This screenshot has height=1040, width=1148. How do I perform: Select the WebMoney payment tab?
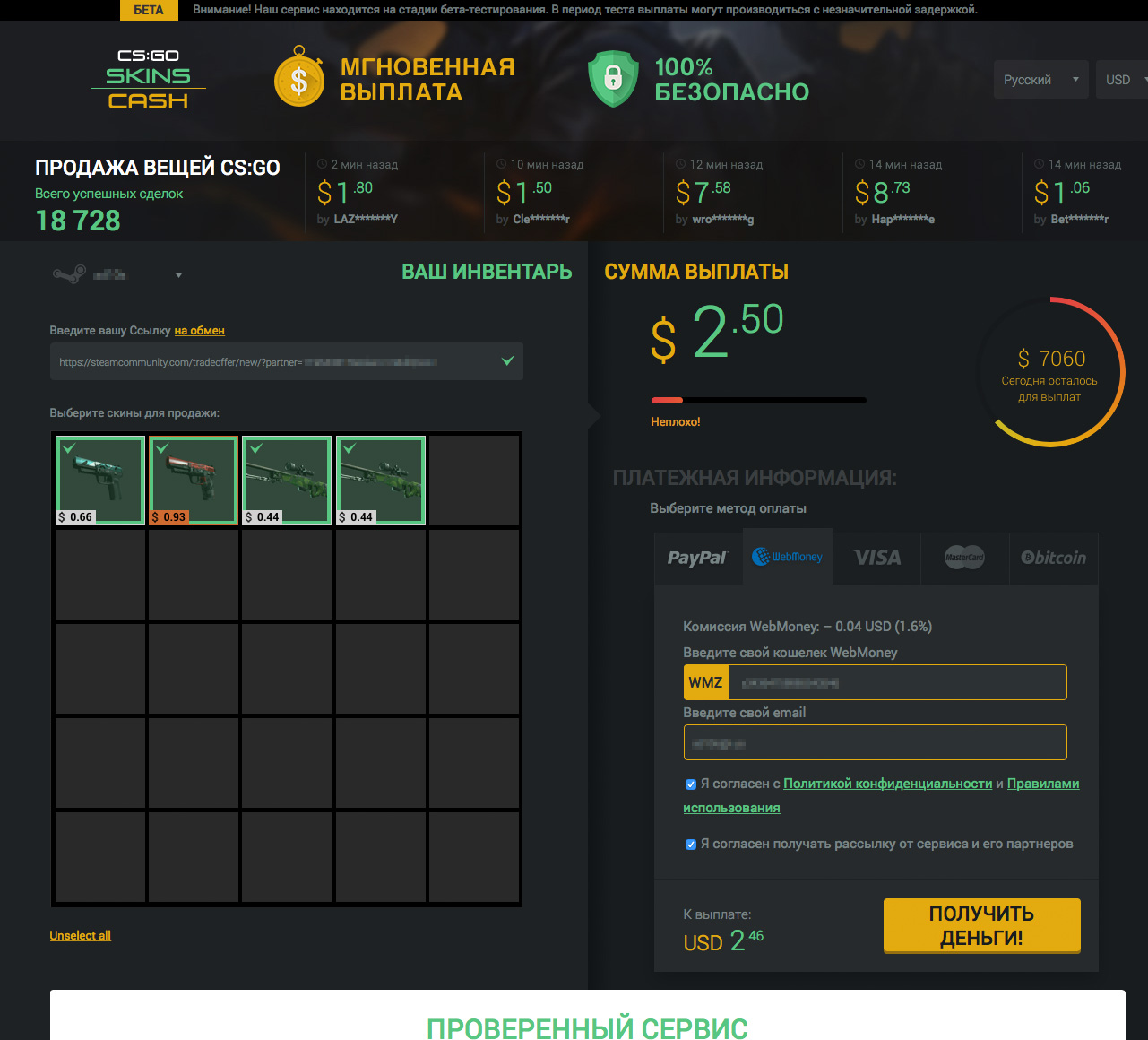787,557
